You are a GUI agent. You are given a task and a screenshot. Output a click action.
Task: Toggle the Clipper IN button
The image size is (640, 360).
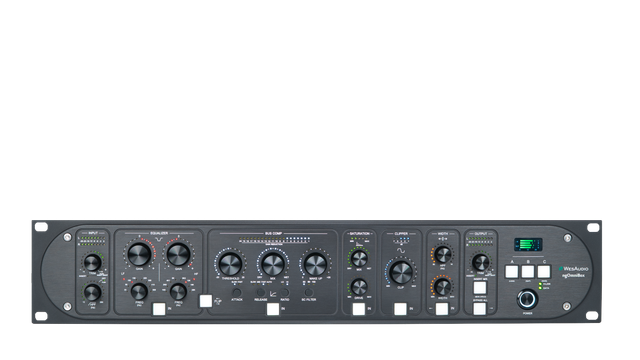click(400, 309)
